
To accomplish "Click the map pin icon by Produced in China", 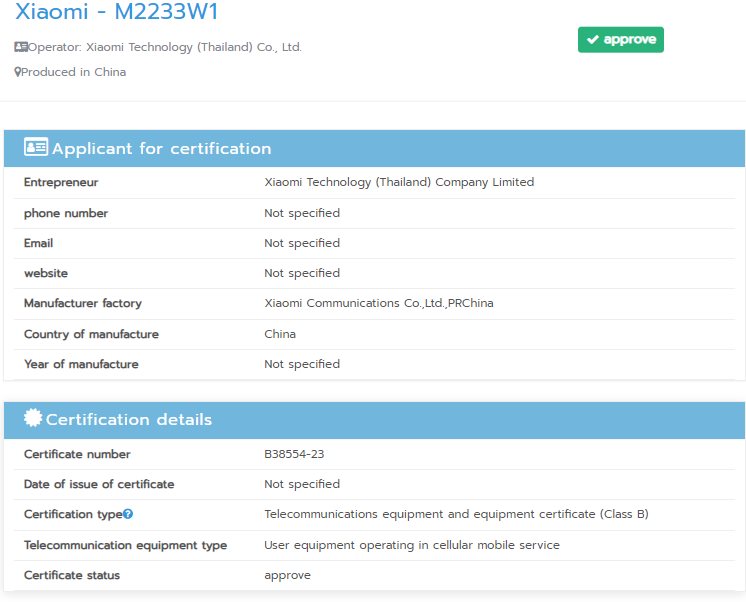I will coord(18,72).
